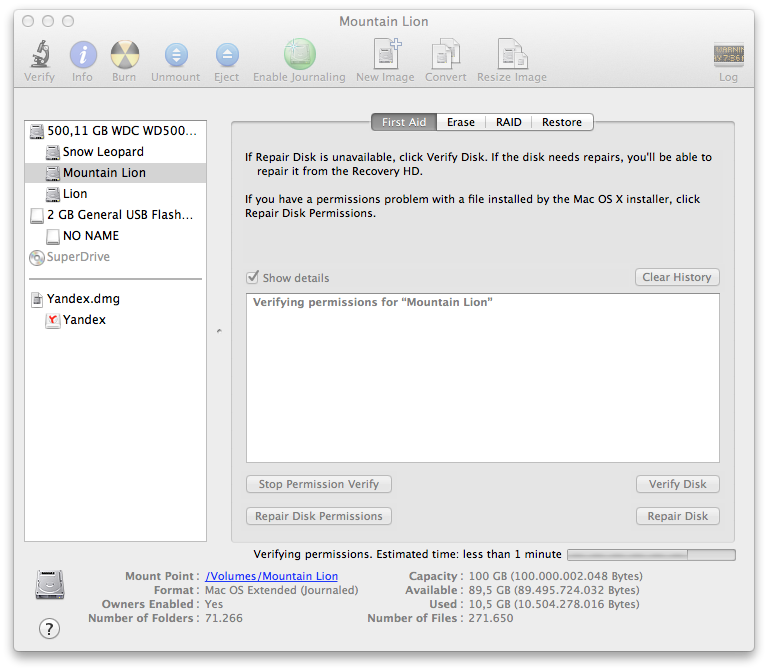Click the verification progress bar

pos(650,554)
